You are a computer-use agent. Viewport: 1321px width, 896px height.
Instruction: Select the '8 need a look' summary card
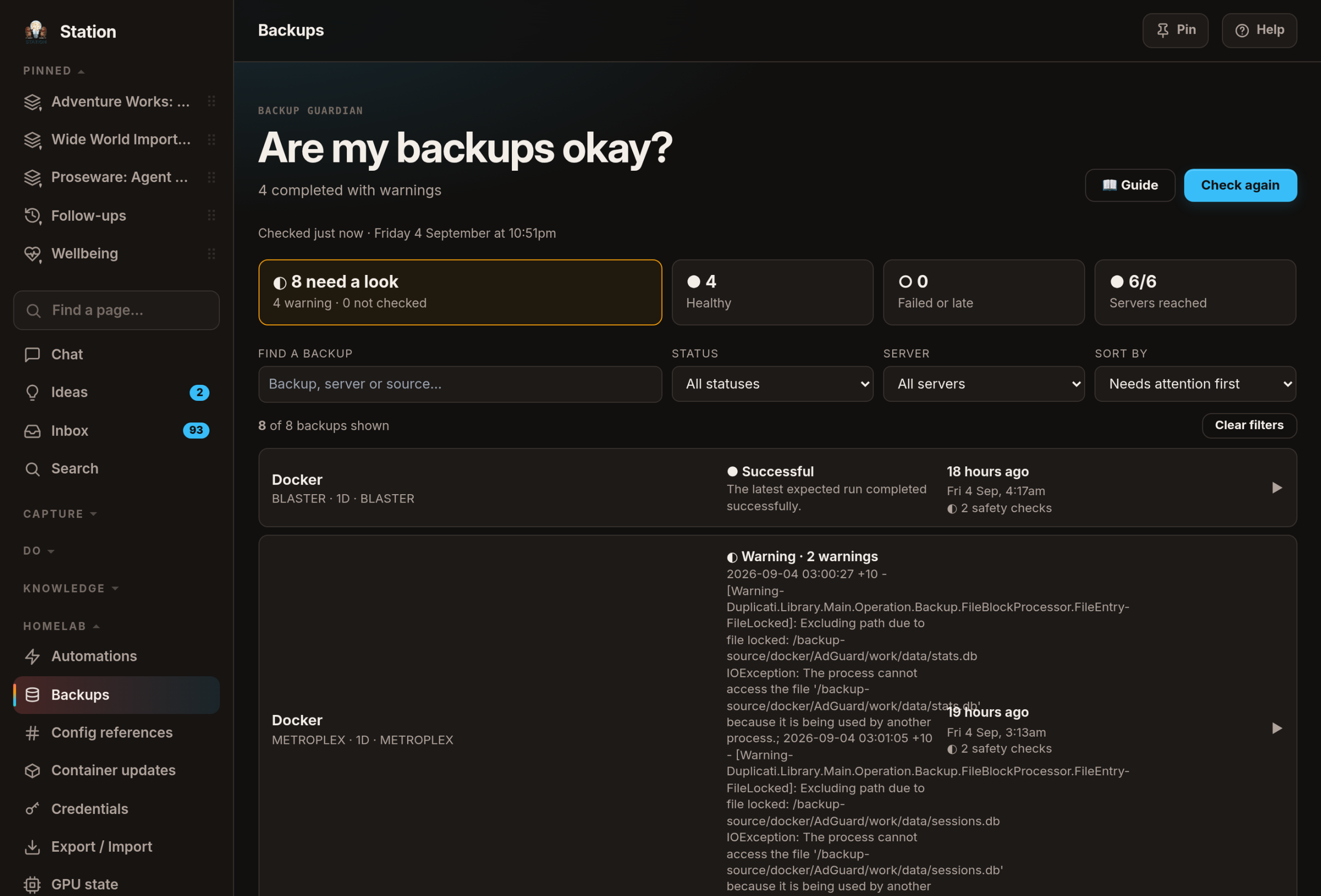pos(460,292)
